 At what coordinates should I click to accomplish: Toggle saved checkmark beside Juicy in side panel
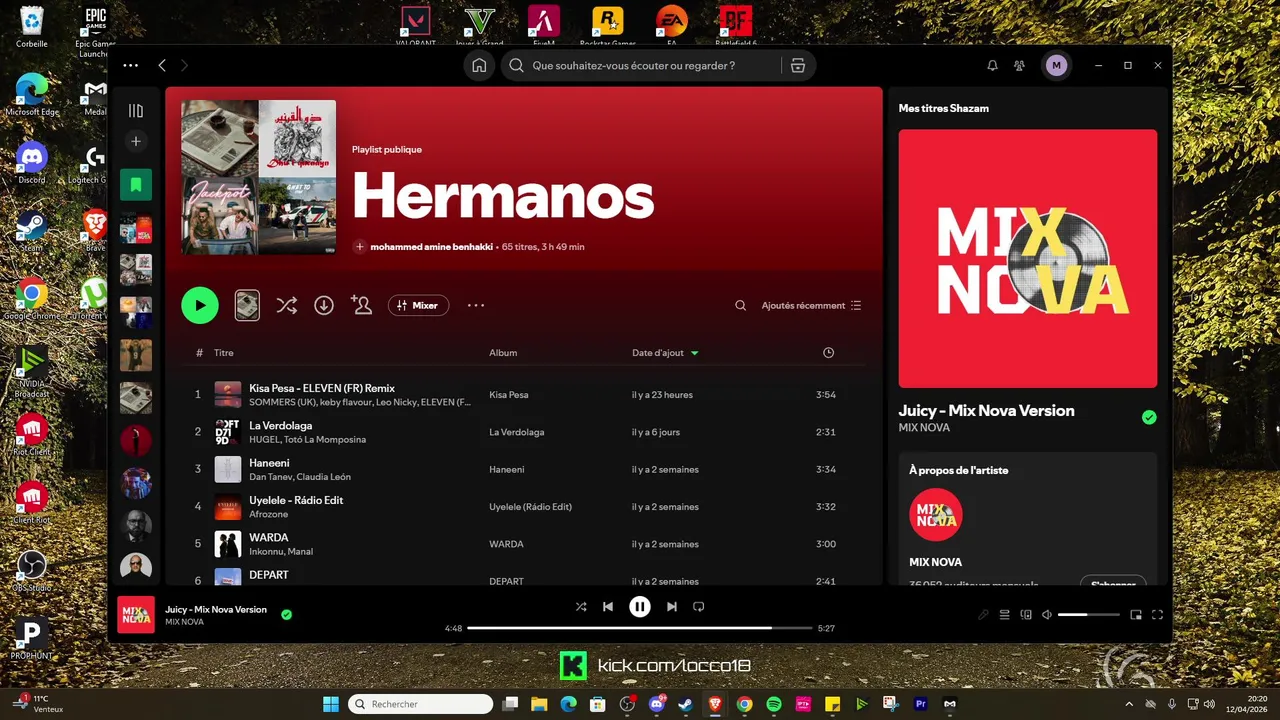pyautogui.click(x=1149, y=417)
